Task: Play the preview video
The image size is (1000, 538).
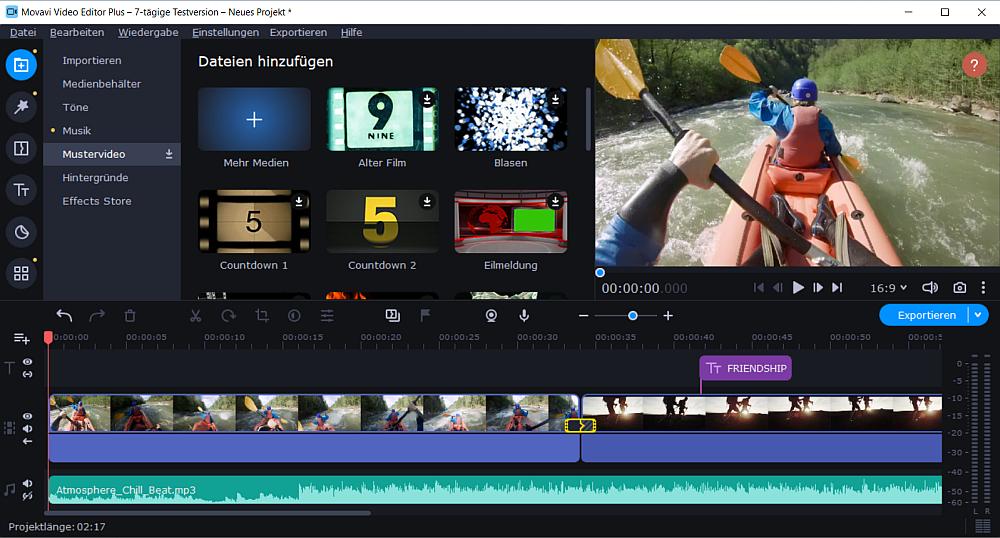Action: pos(797,288)
